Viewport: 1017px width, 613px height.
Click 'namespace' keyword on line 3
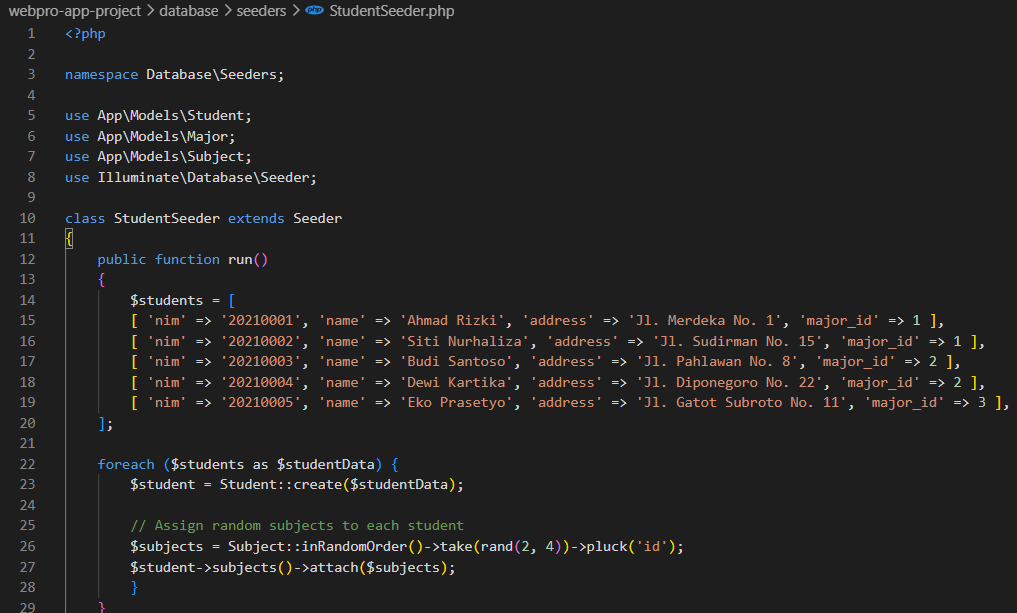click(101, 75)
